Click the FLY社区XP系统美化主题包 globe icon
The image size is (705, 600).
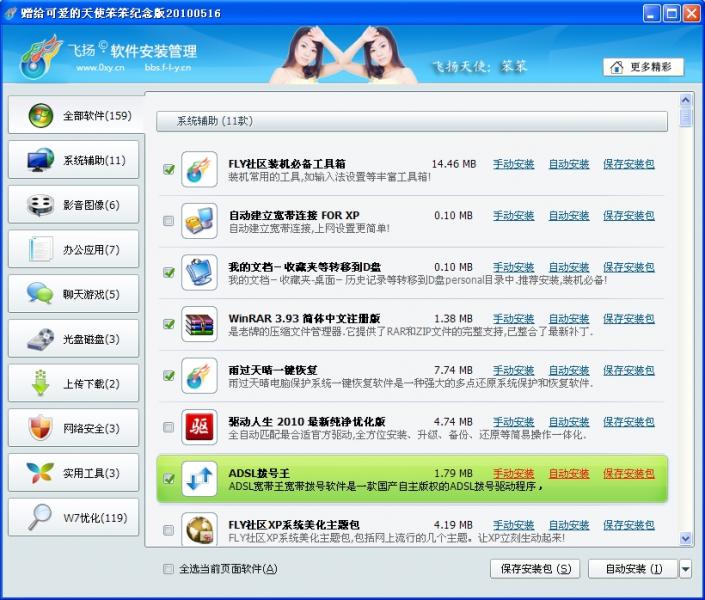pos(199,529)
